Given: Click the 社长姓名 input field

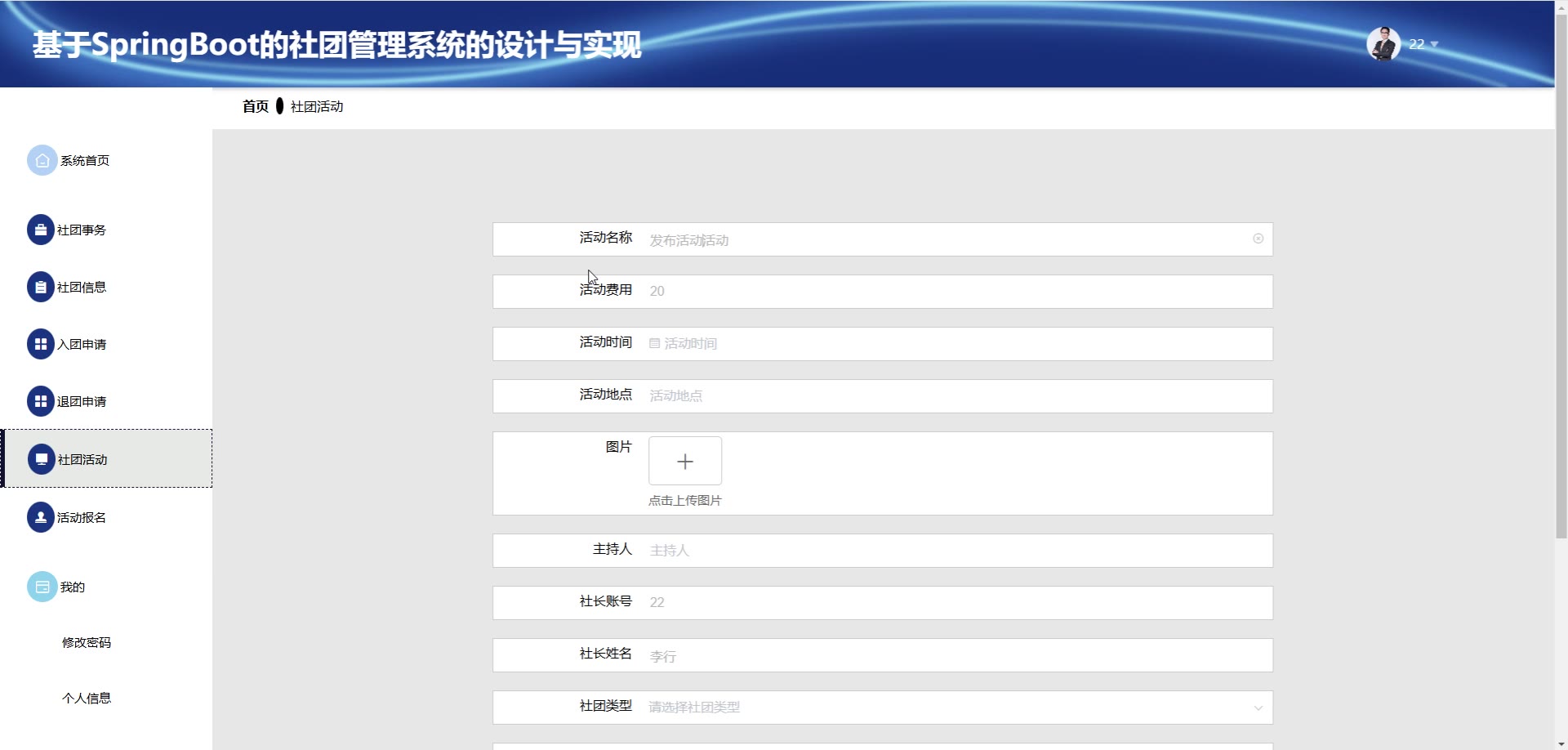Looking at the screenshot, I should click(956, 655).
